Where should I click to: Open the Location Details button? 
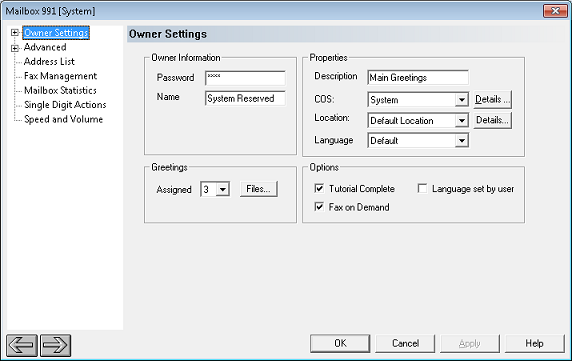492,120
